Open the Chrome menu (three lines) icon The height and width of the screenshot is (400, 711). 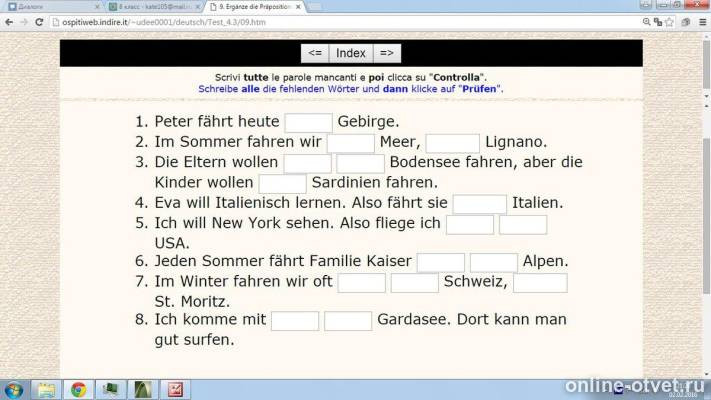point(702,22)
